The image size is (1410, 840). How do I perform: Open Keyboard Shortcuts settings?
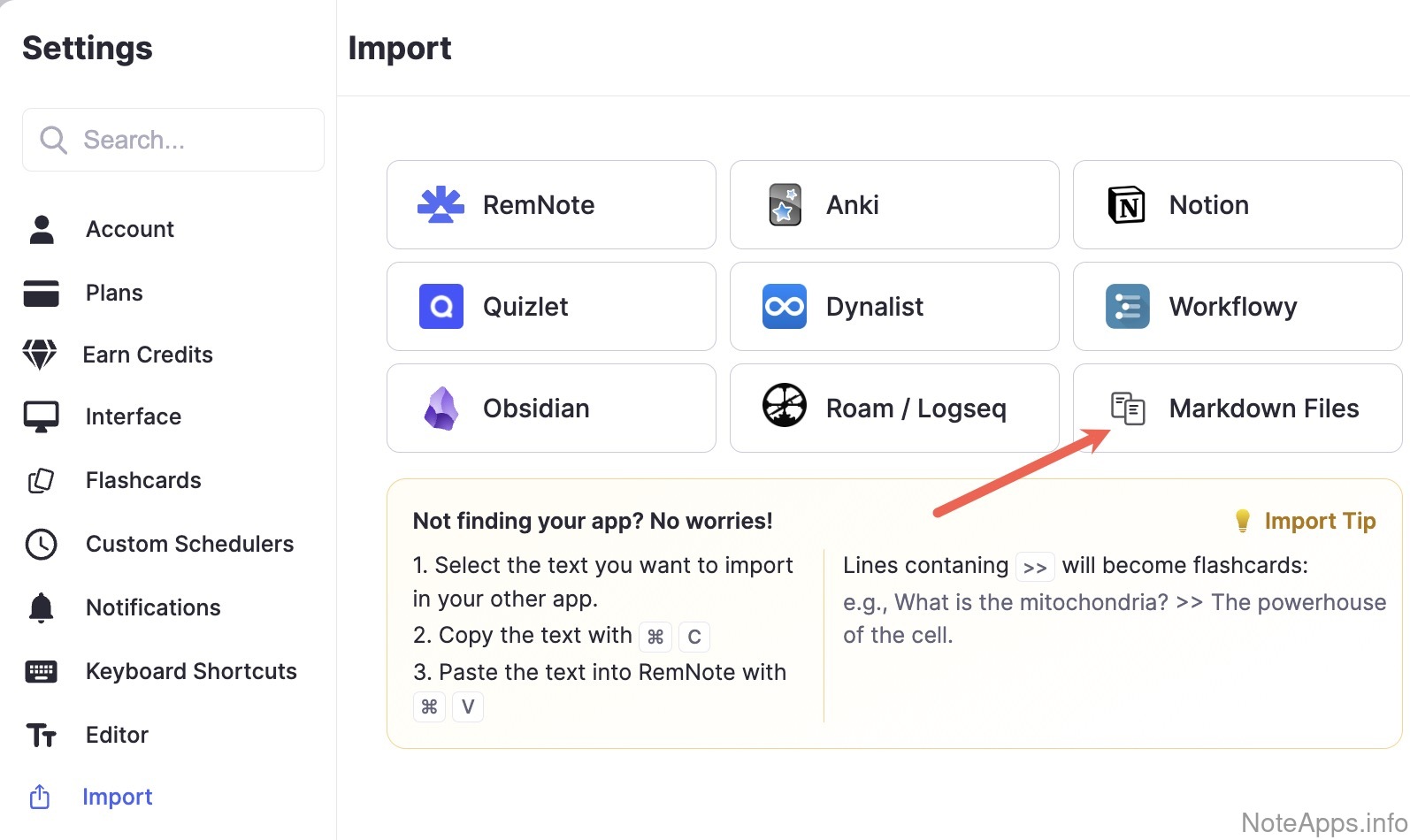191,671
